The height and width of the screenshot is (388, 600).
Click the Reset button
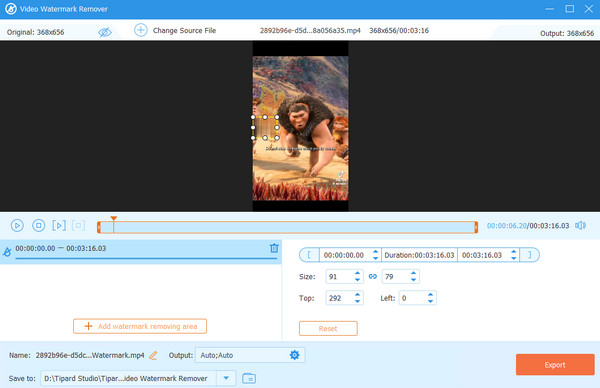click(328, 328)
